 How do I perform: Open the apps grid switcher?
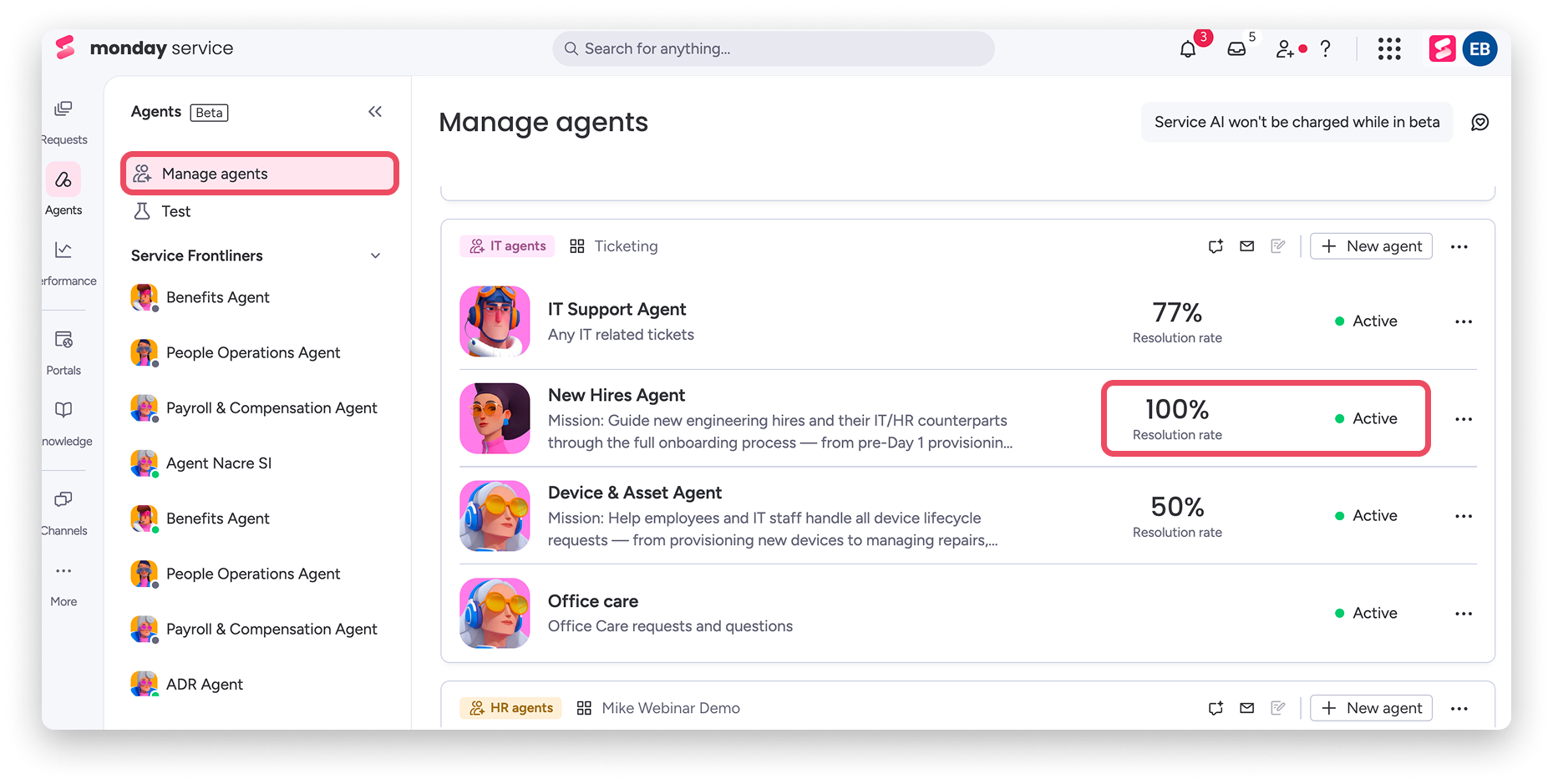[x=1389, y=49]
